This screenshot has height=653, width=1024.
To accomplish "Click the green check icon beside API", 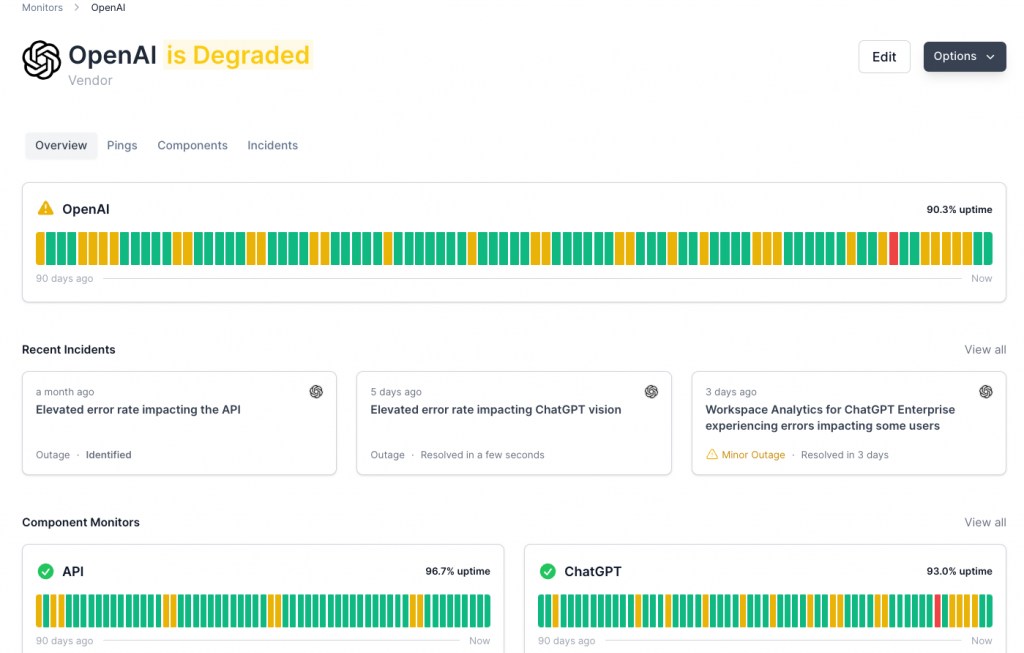I will pos(45,571).
